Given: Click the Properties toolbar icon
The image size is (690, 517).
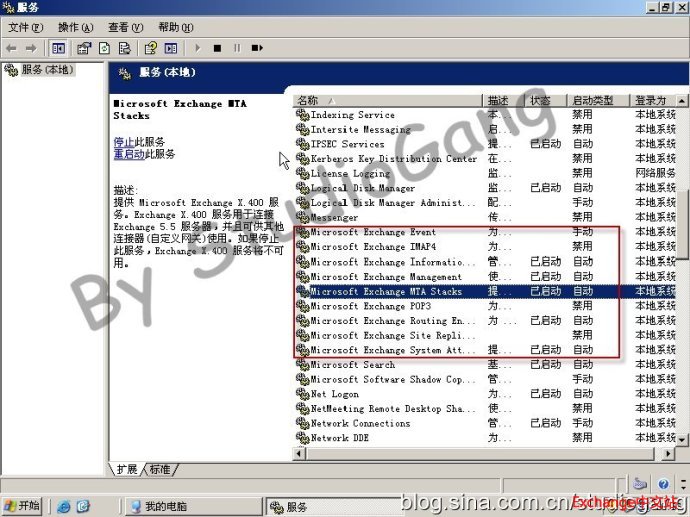Looking at the screenshot, I should click(85, 47).
